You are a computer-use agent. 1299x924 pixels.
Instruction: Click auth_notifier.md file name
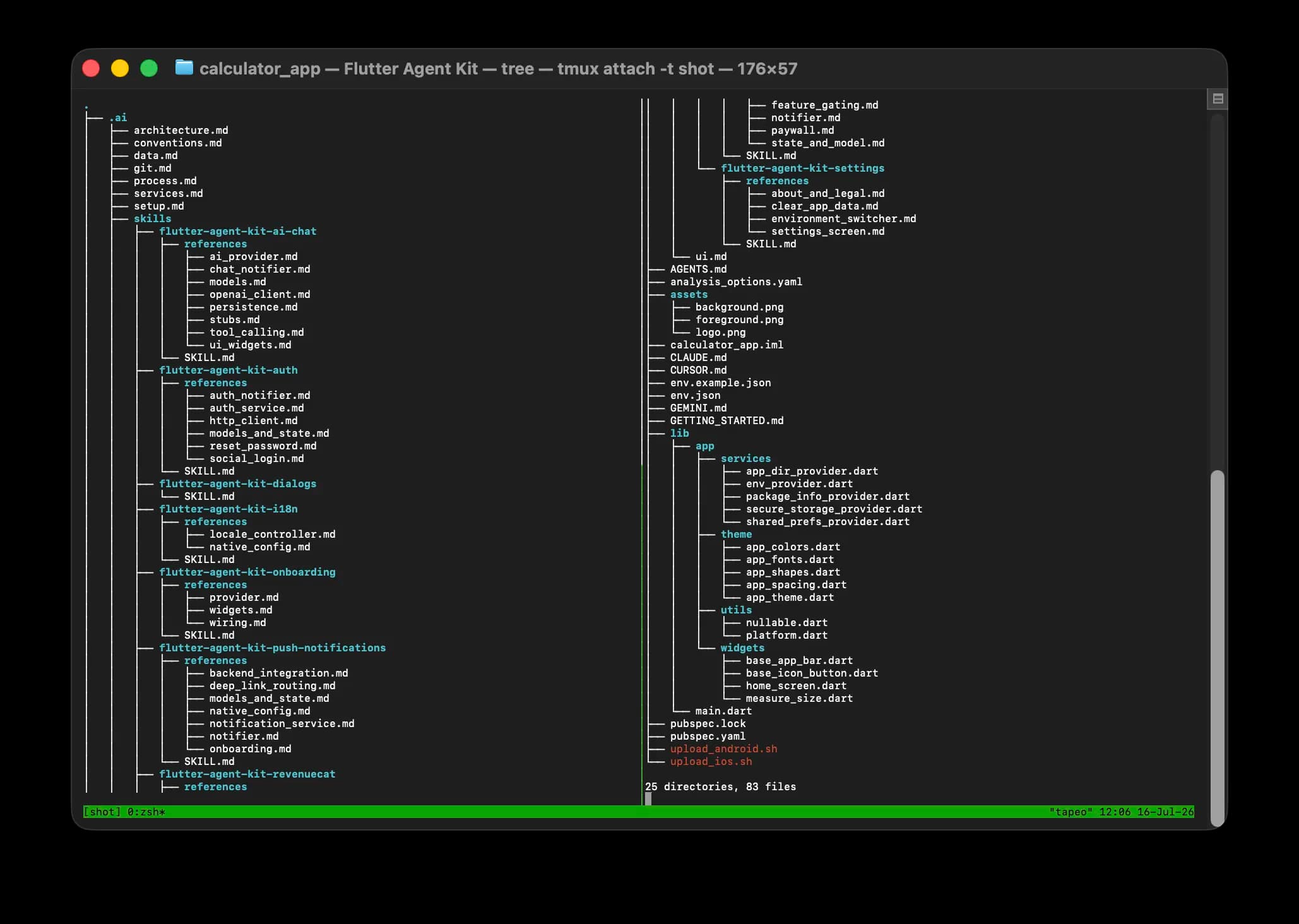pos(260,395)
